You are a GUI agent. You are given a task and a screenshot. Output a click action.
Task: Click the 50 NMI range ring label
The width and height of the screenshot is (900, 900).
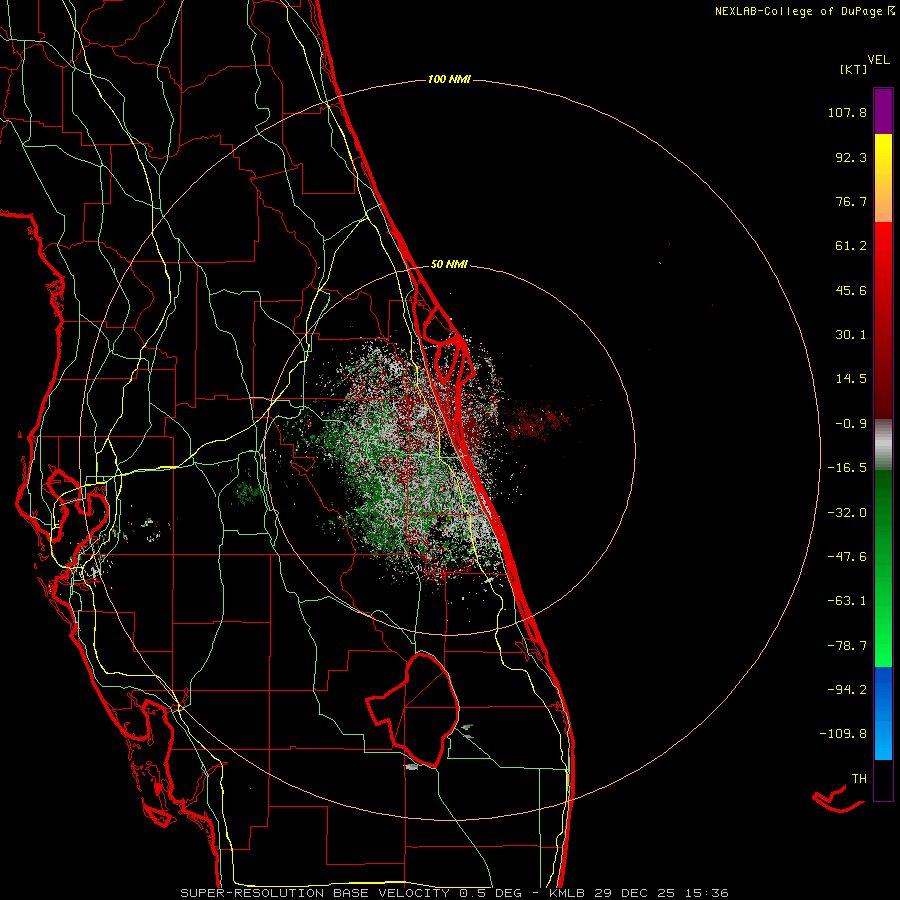click(449, 264)
